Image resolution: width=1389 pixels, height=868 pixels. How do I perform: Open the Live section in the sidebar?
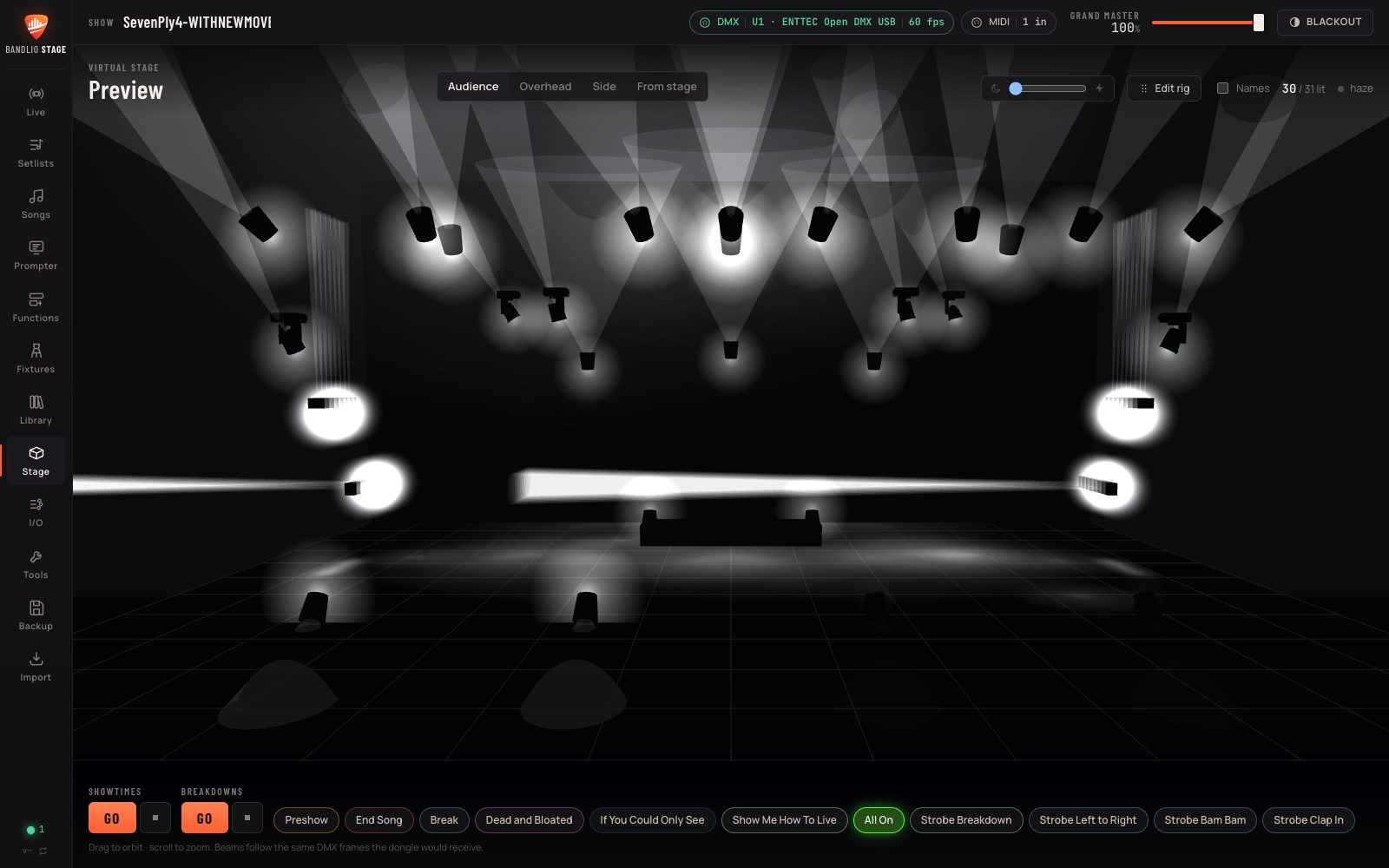pos(36,102)
